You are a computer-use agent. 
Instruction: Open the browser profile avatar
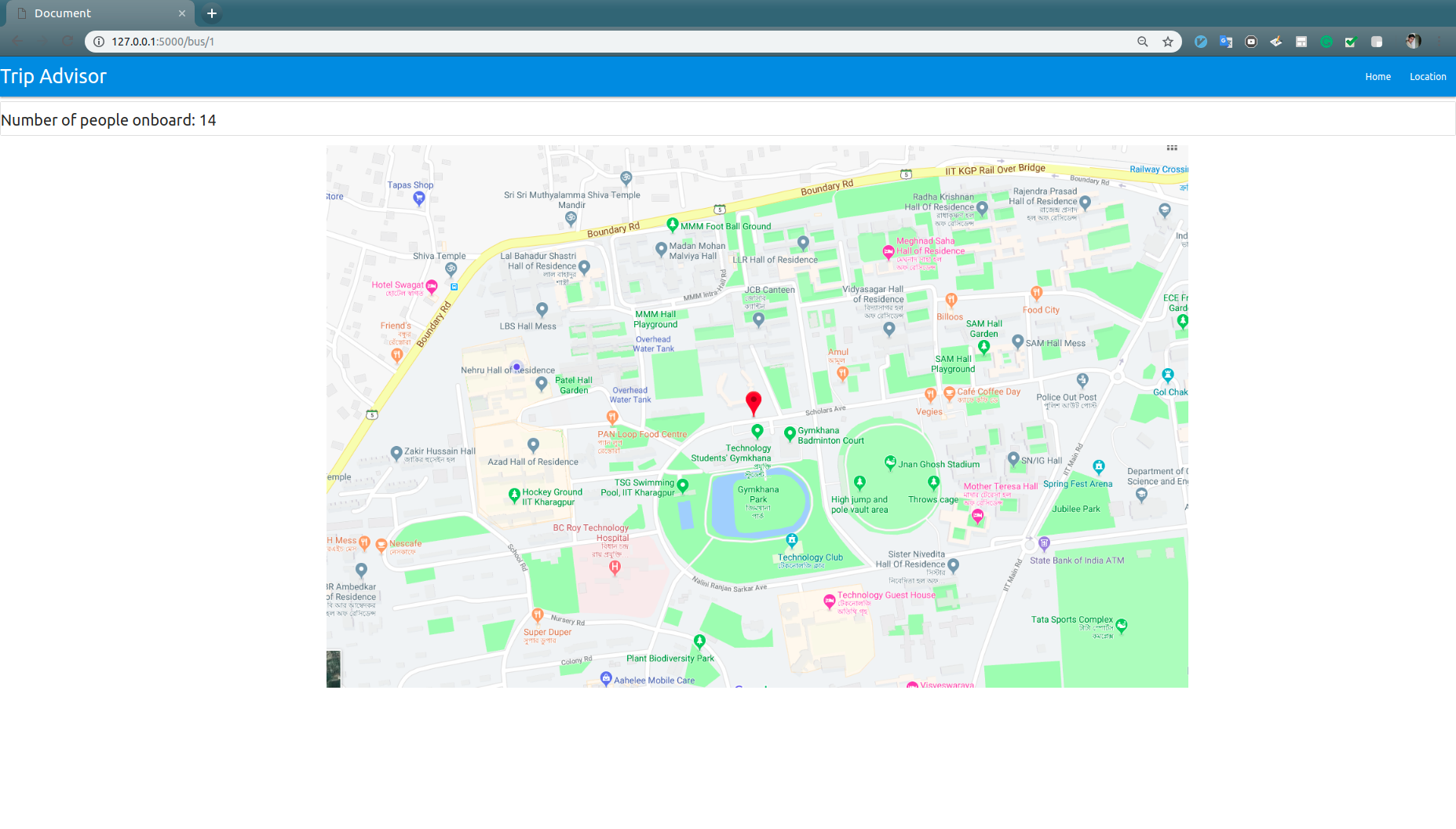(x=1413, y=42)
